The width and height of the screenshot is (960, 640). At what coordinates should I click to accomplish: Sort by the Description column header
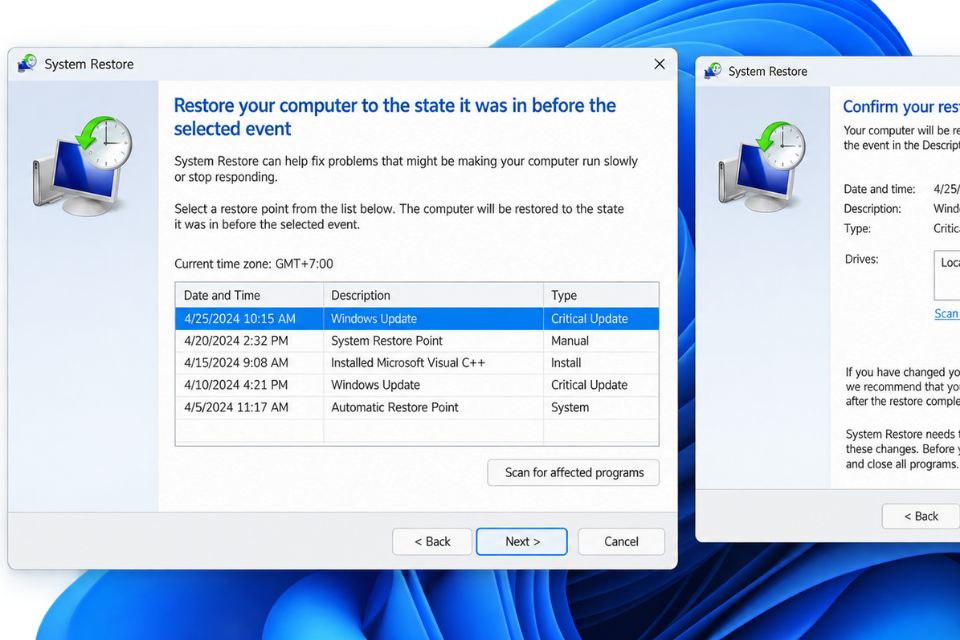coord(433,295)
